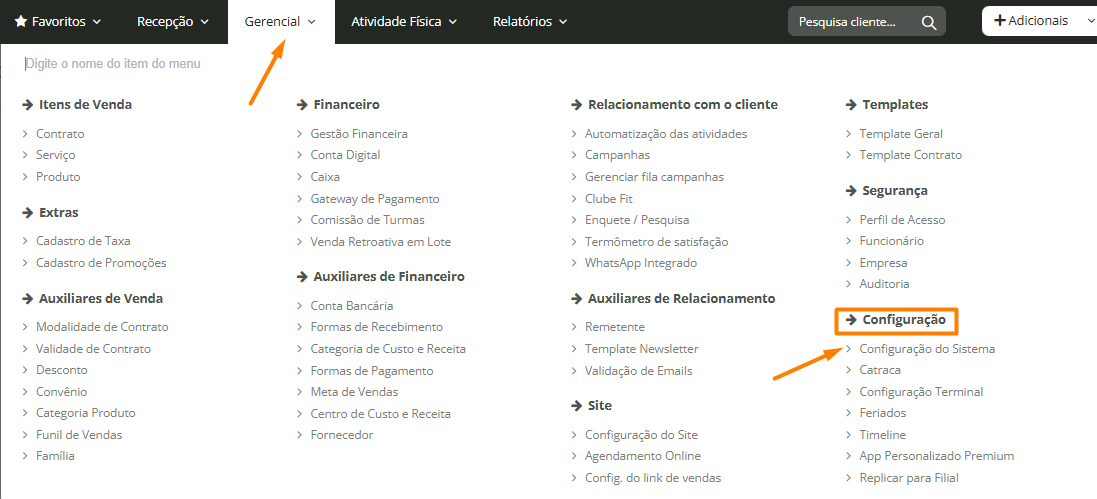Open Enquete / Pesquisa
Image resolution: width=1097 pixels, height=499 pixels.
click(x=637, y=220)
